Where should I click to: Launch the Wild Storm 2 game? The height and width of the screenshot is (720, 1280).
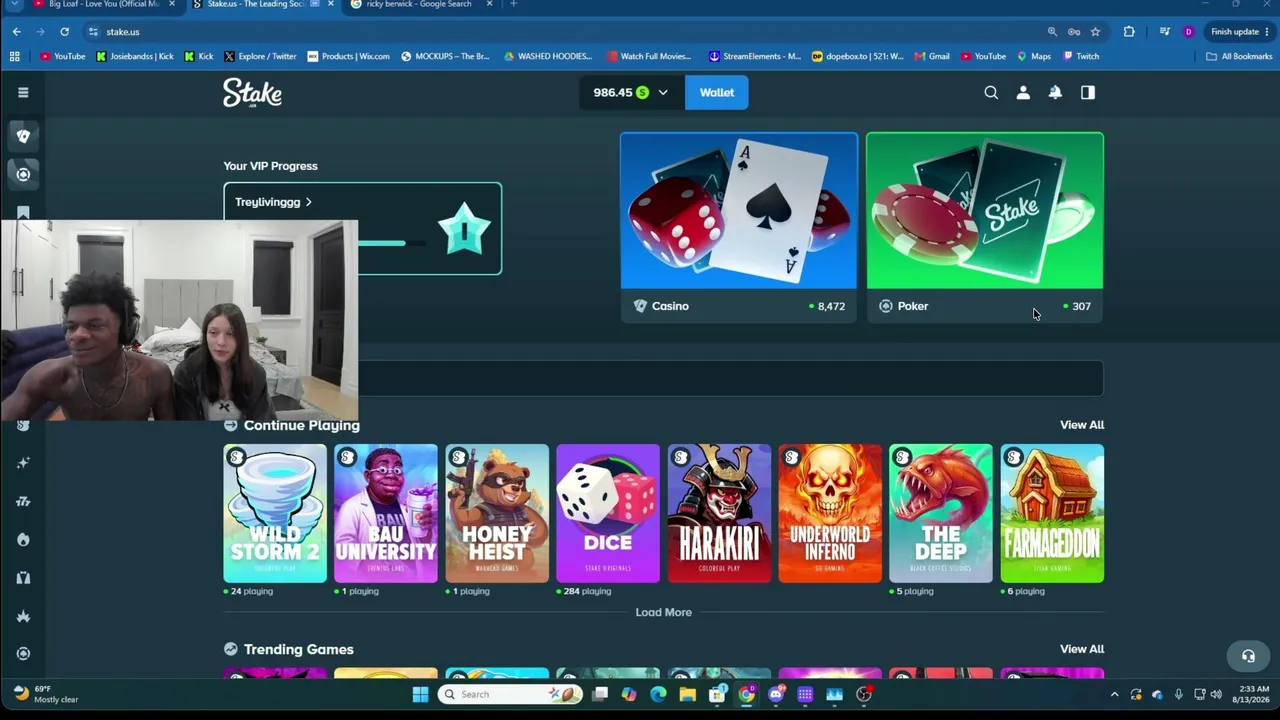tap(275, 513)
